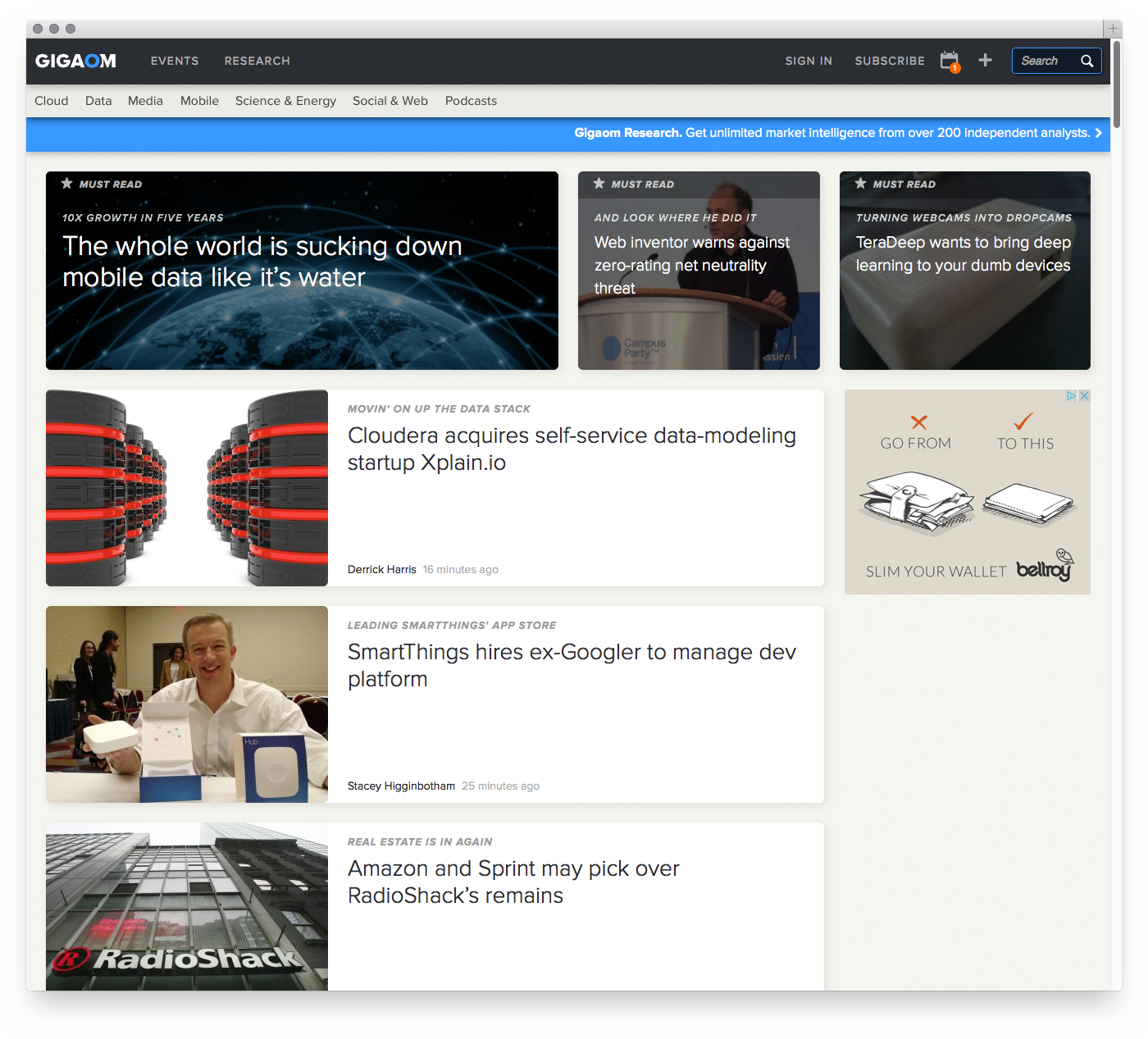This screenshot has height=1039, width=1148.
Task: Click the AdChoices triangle icon
Action: tap(1071, 395)
